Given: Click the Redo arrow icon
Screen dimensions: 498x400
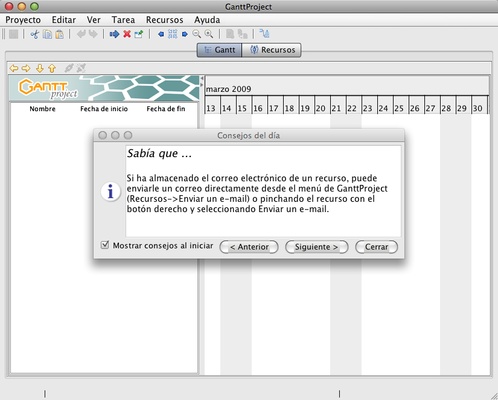Looking at the screenshot, I should (x=93, y=34).
